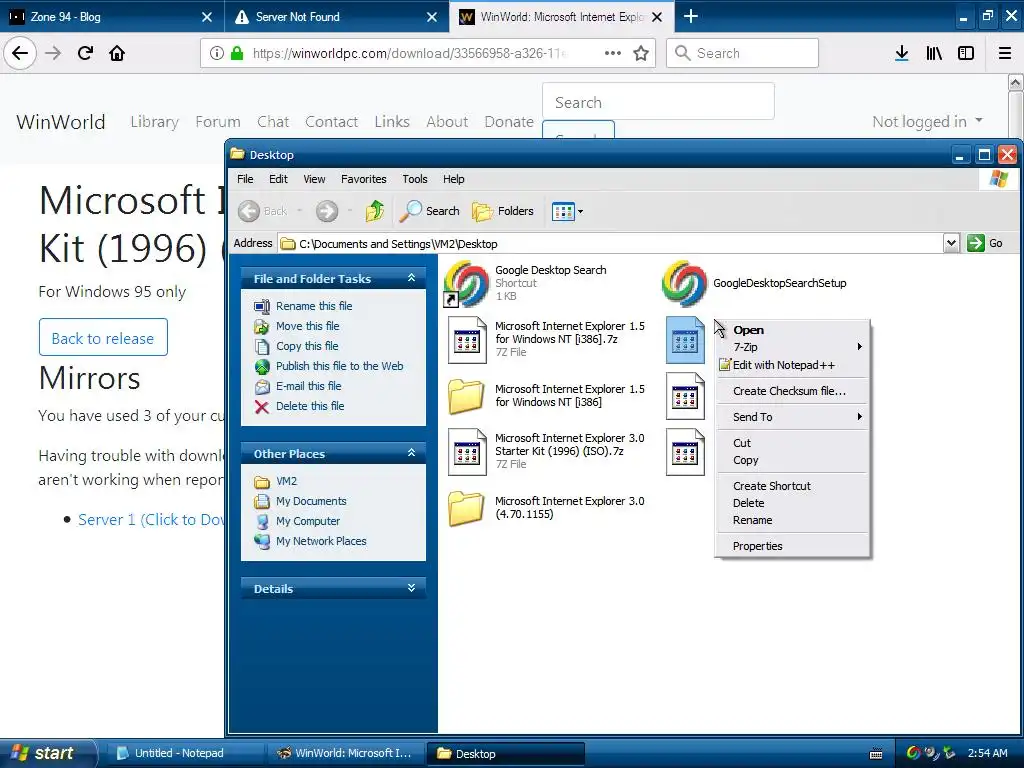
Task: Toggle the Folders pane button
Action: 503,211
